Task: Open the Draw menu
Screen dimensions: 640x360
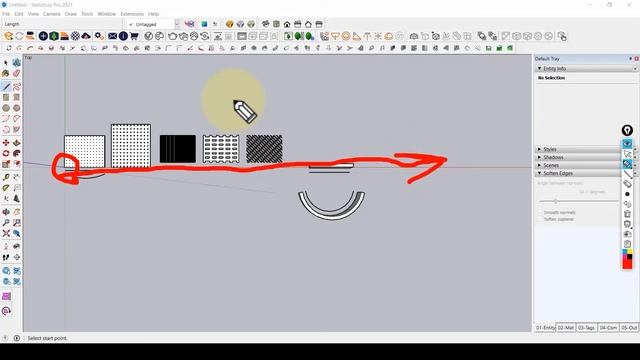Action: coord(71,14)
